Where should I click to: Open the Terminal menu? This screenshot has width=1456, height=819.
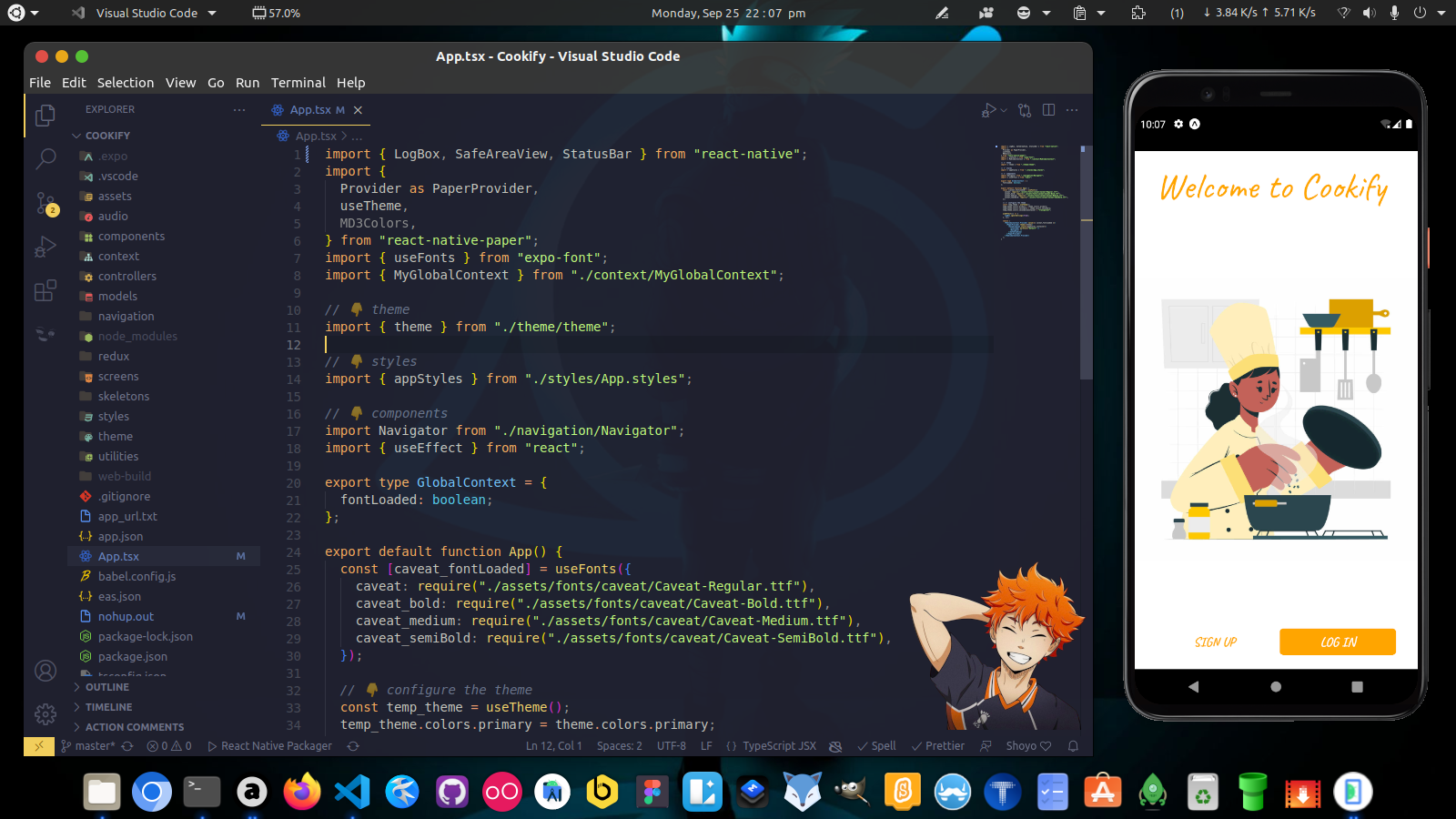click(x=298, y=83)
